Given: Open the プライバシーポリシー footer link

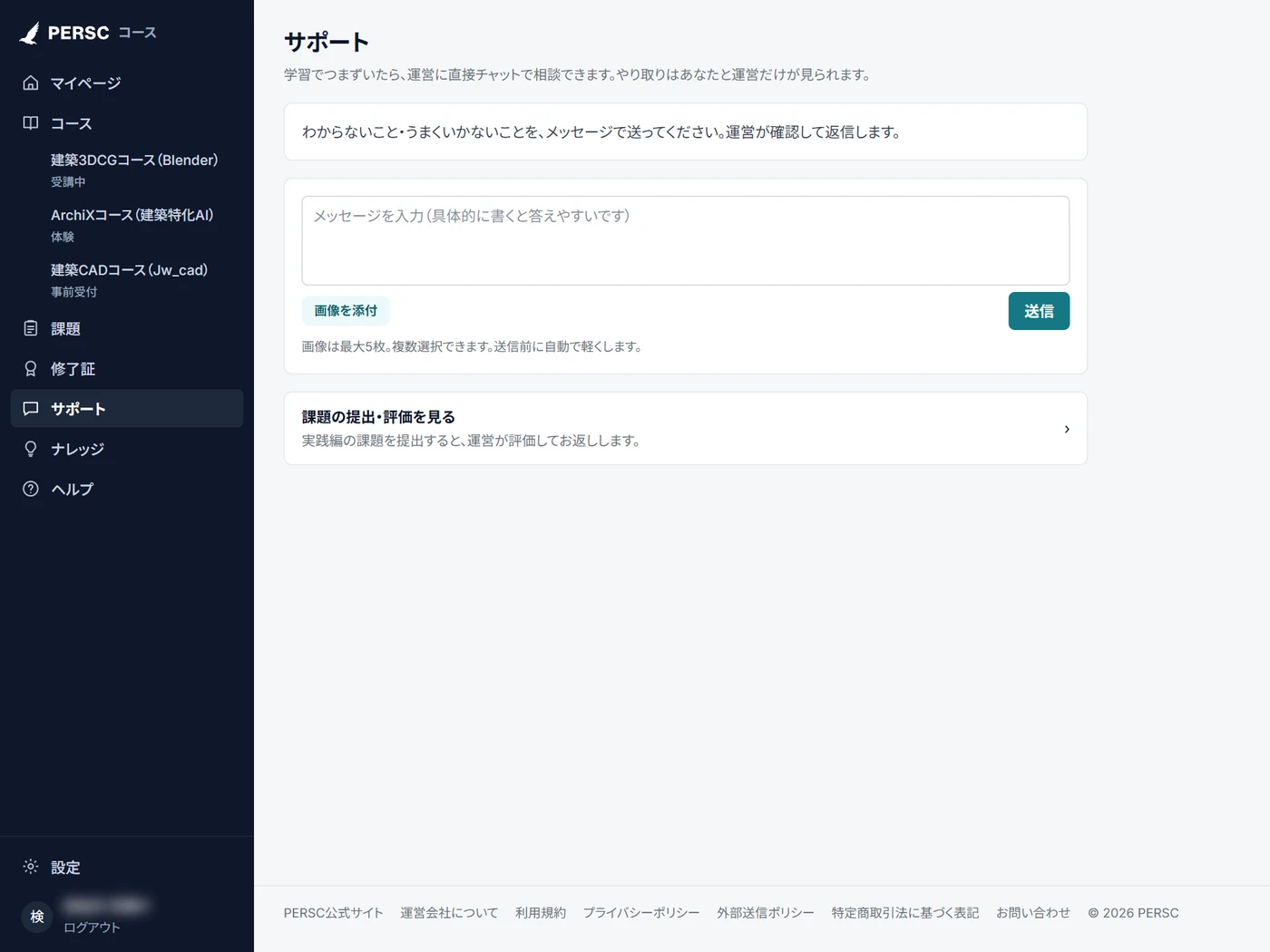Looking at the screenshot, I should (x=641, y=913).
